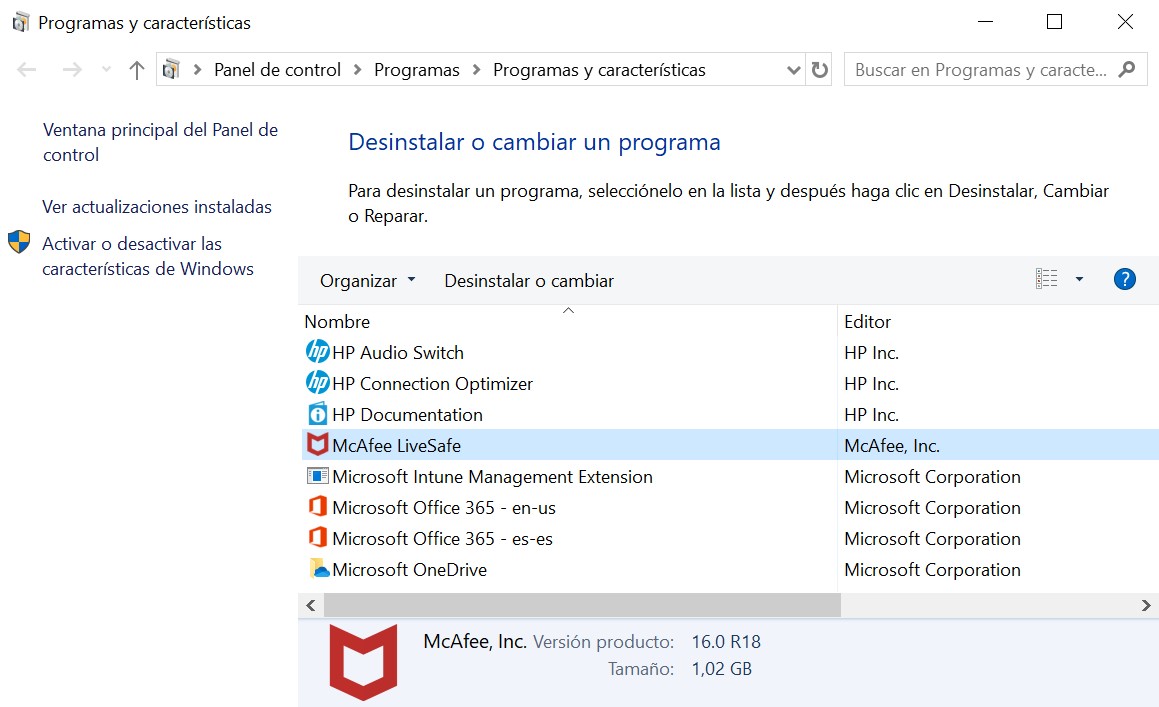Open Ventana principal del Panel de control
Image resolution: width=1159 pixels, height=707 pixels.
[x=160, y=142]
